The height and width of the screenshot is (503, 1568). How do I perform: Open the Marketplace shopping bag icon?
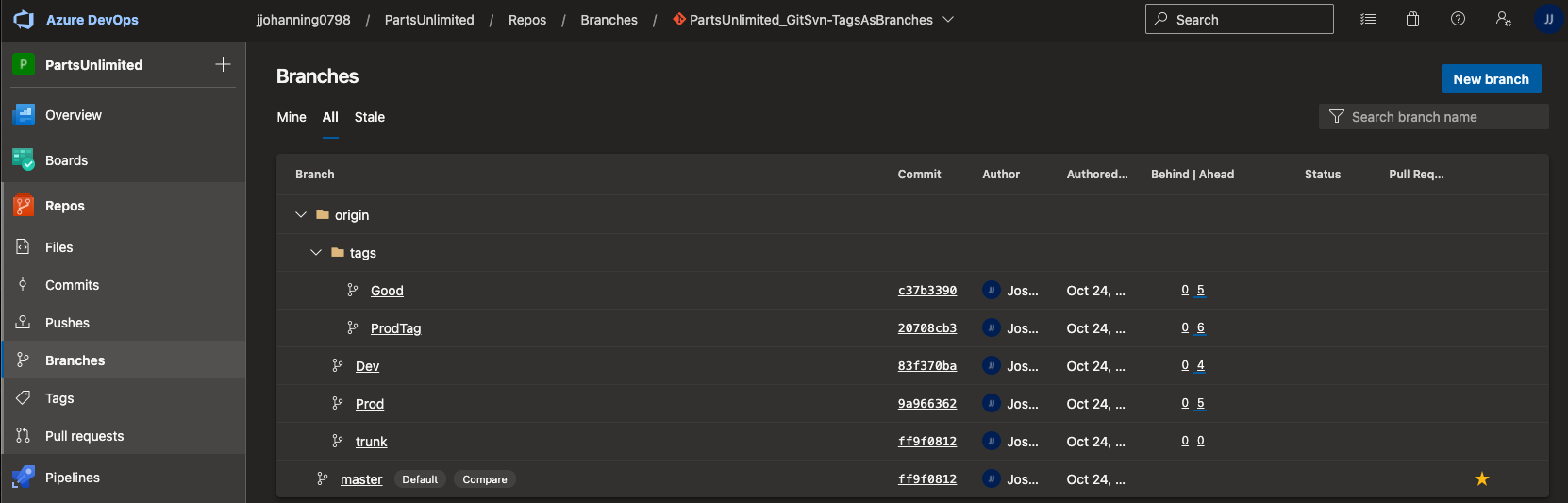point(1412,19)
